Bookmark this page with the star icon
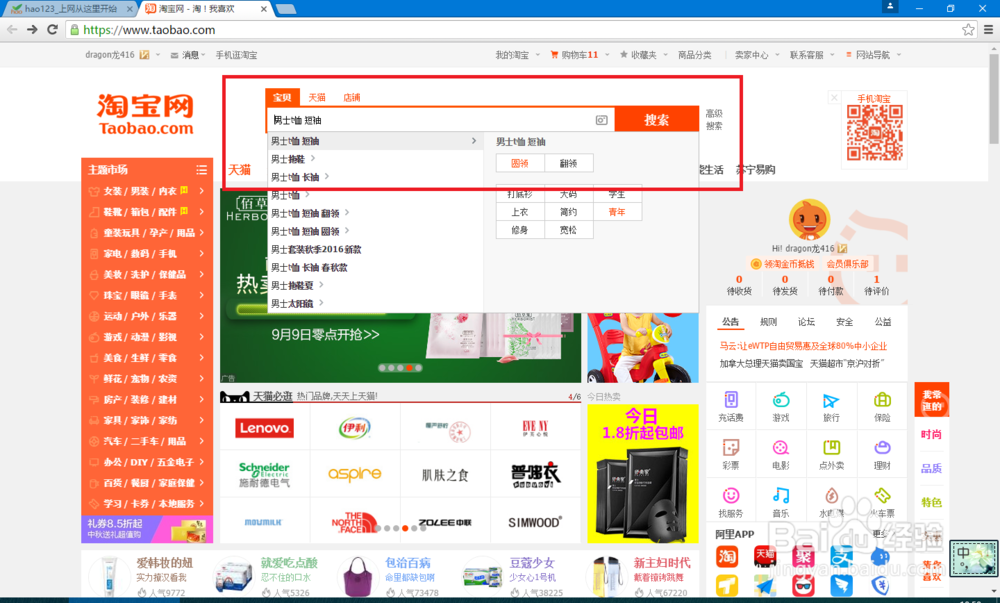 (968, 29)
